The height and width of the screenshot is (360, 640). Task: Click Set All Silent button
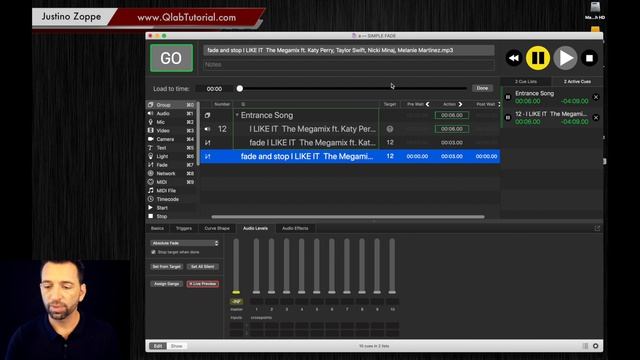click(x=203, y=267)
